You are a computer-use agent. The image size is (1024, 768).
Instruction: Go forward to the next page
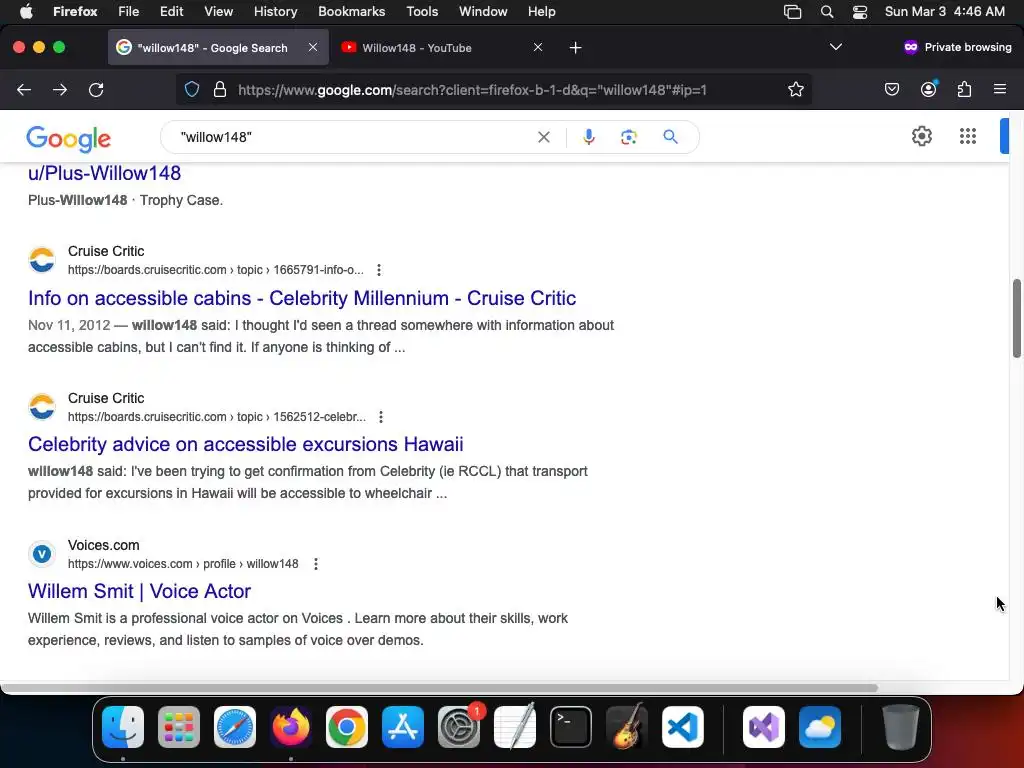click(60, 89)
